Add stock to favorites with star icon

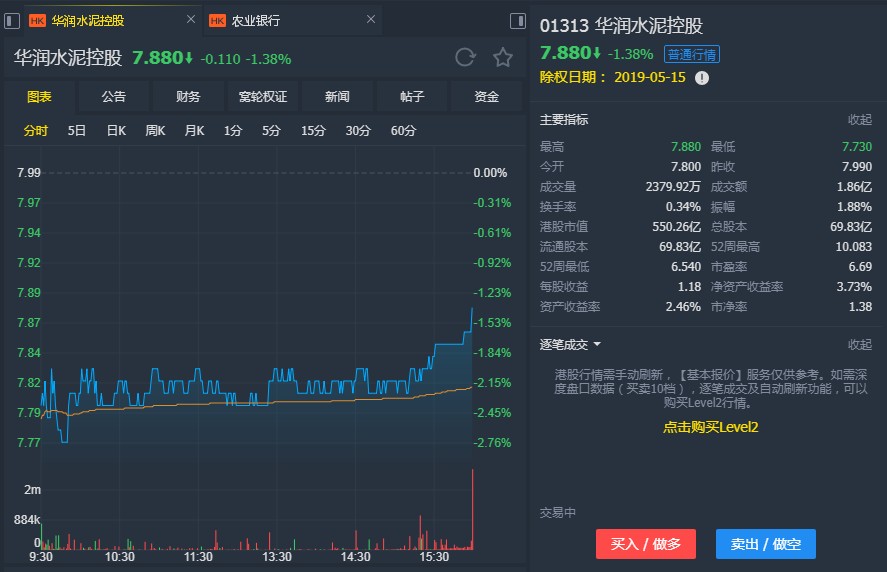pyautogui.click(x=503, y=58)
